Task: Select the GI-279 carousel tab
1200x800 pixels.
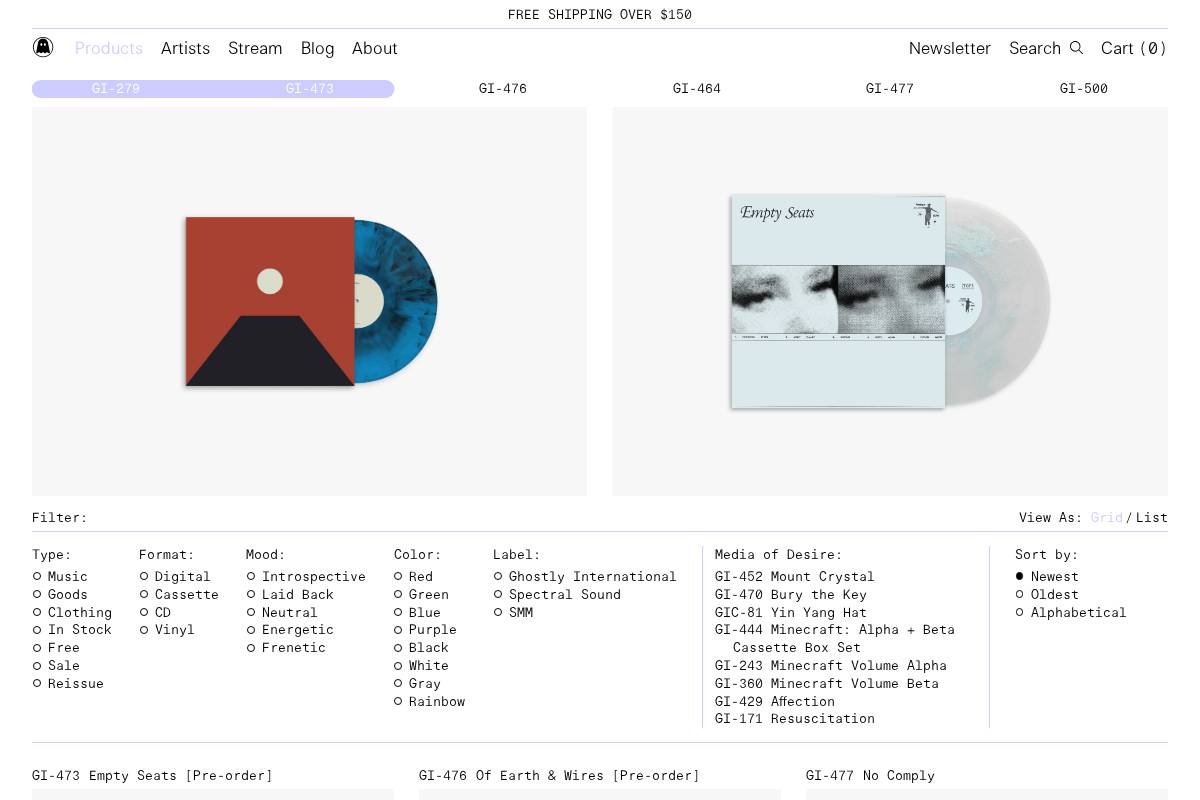Action: click(116, 89)
